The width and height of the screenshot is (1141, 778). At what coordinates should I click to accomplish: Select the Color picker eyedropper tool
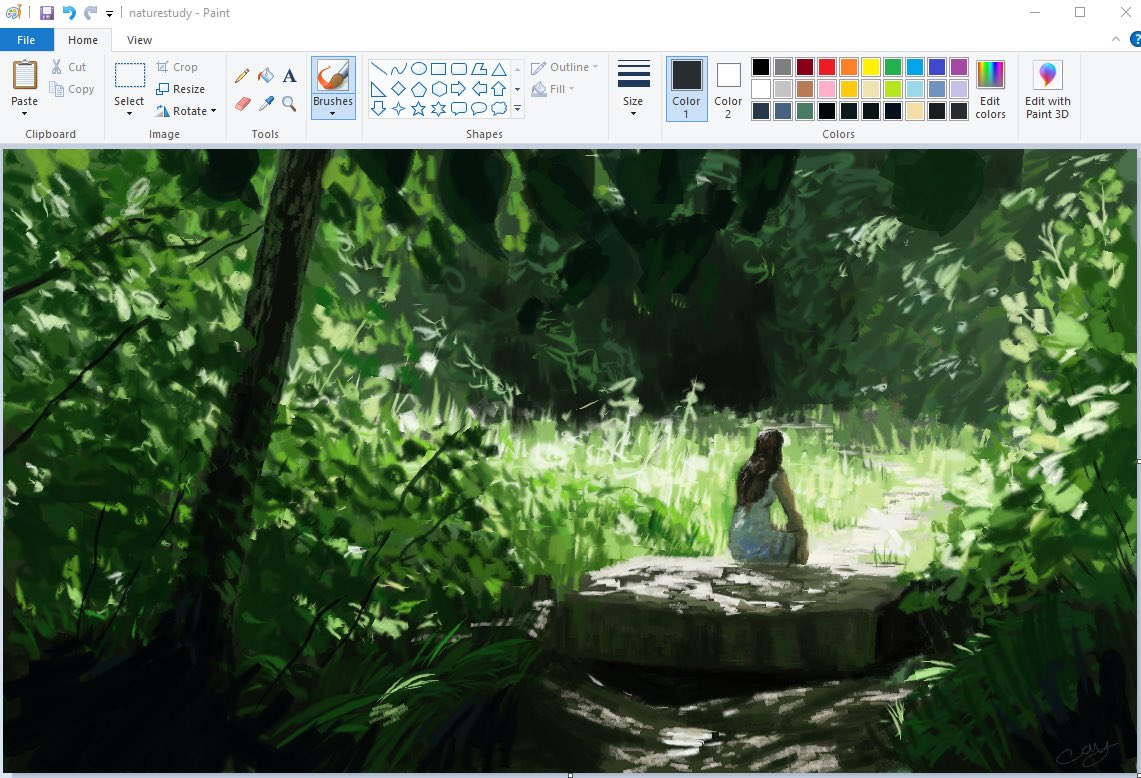coord(266,104)
